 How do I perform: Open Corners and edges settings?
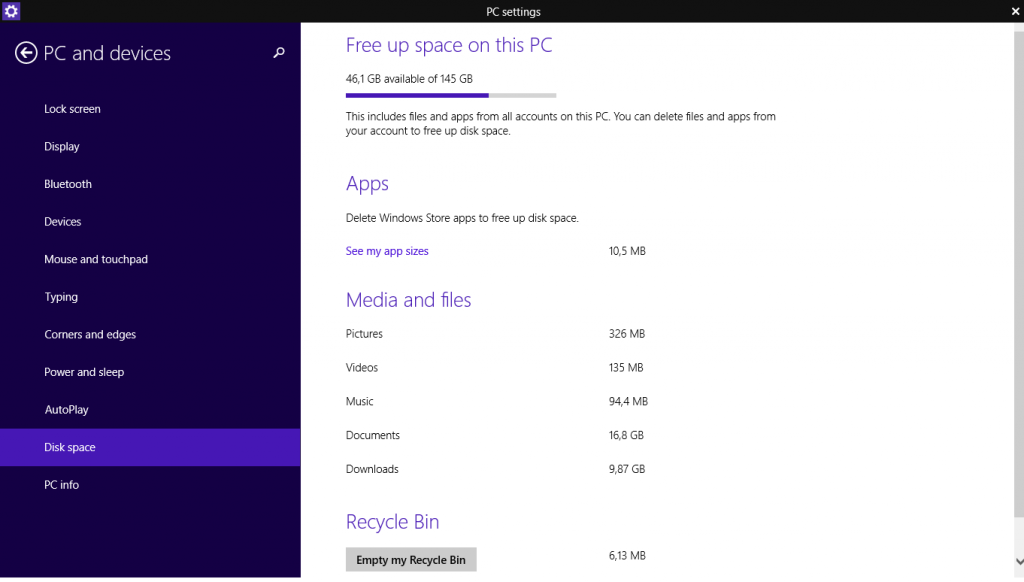[x=90, y=334]
